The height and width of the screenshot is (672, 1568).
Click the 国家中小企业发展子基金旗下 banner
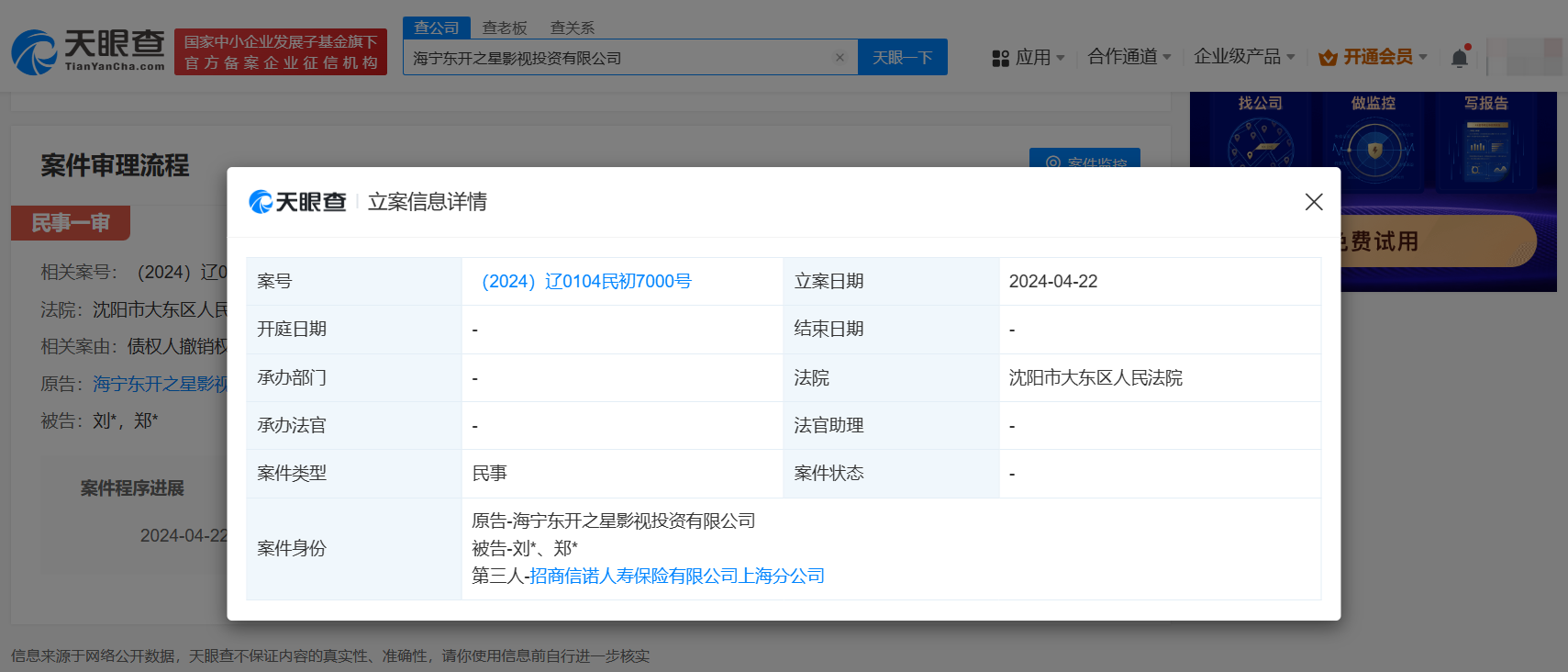[x=281, y=51]
